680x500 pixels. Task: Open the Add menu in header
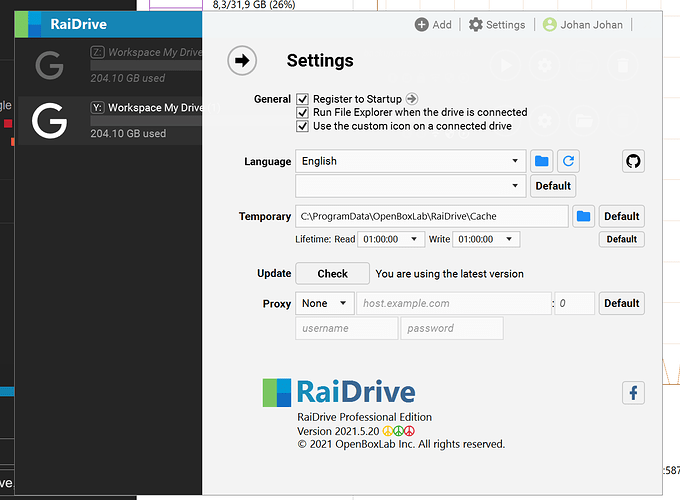click(x=434, y=25)
